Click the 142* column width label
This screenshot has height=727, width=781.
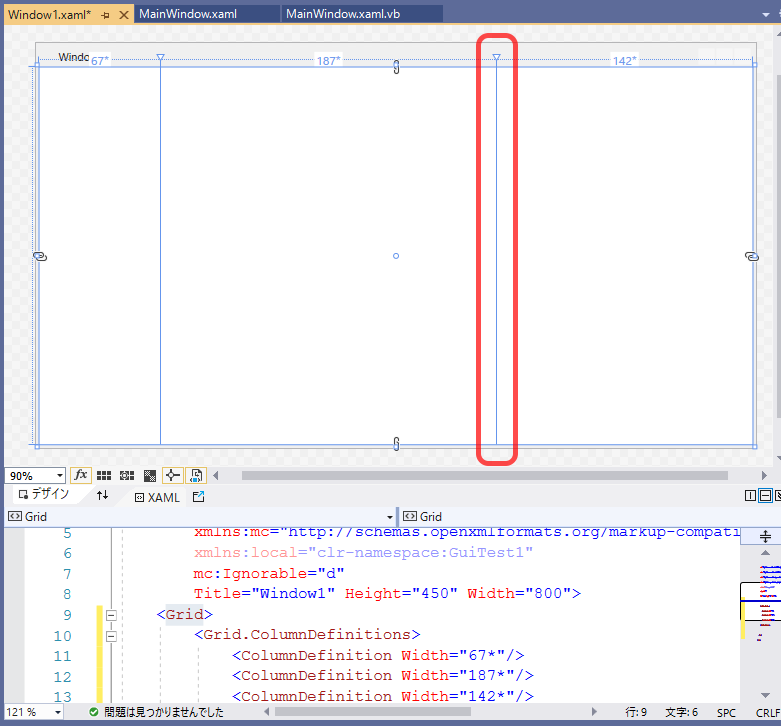pos(624,61)
